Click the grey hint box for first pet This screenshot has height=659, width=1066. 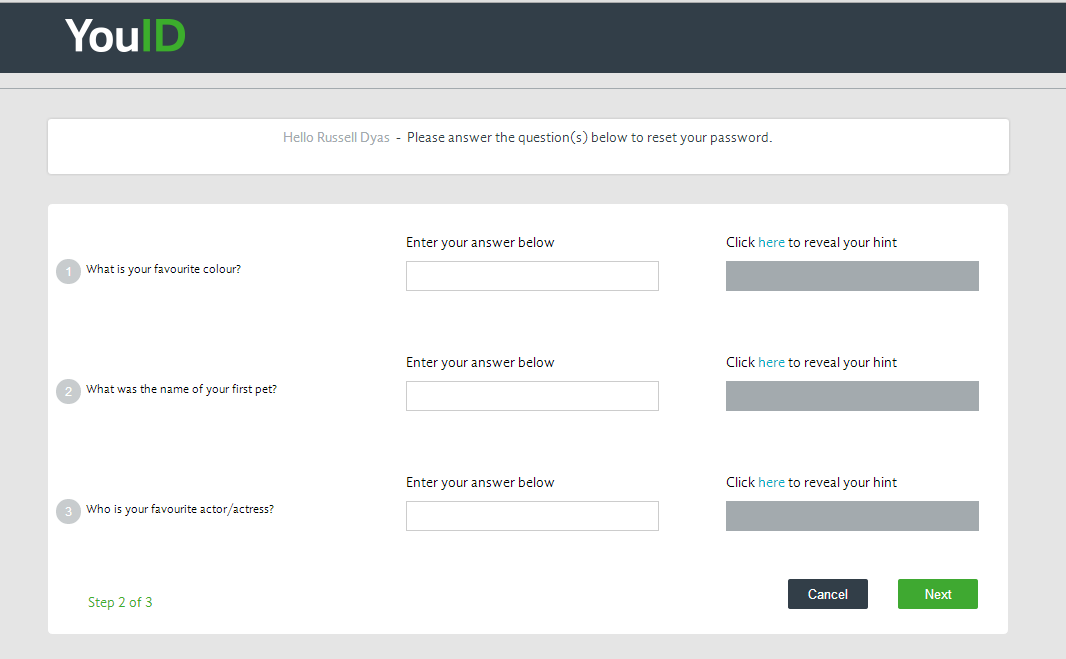(x=852, y=396)
